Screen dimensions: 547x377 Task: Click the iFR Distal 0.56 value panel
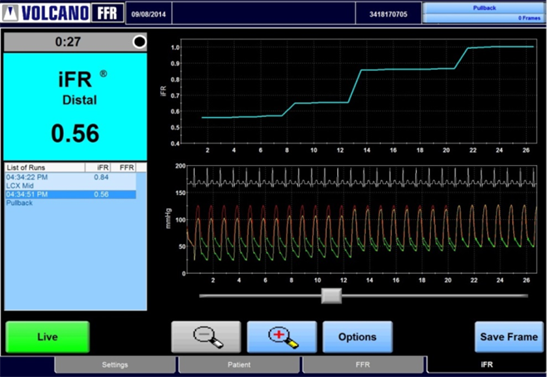click(75, 107)
